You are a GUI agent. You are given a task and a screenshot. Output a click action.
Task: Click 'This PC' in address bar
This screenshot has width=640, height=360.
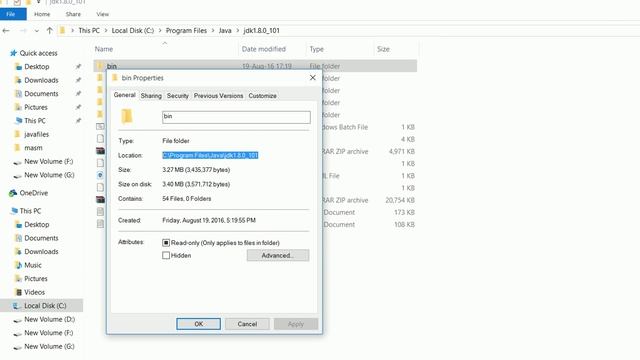click(89, 31)
